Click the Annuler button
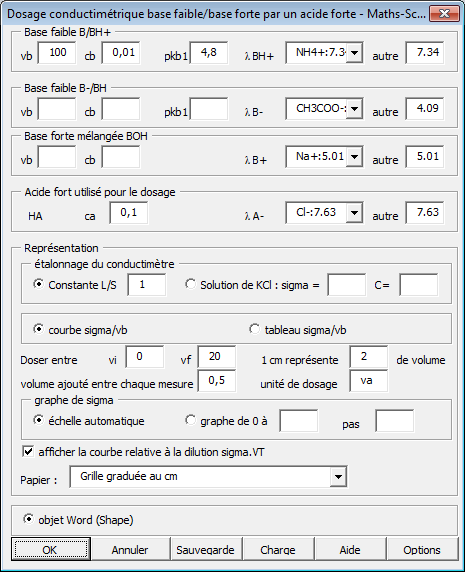The width and height of the screenshot is (465, 572). click(x=130, y=549)
